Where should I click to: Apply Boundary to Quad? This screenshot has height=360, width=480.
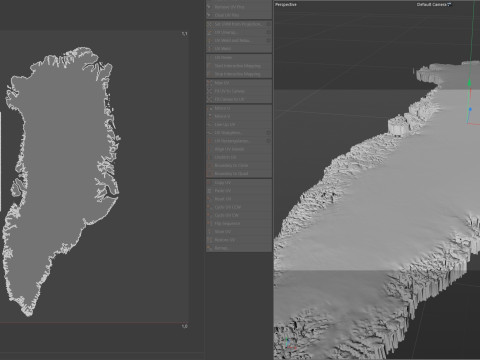[239, 174]
